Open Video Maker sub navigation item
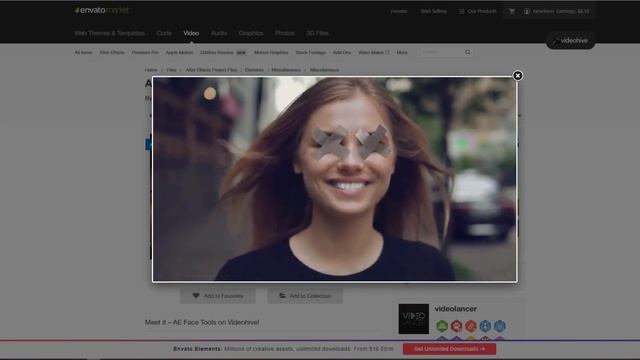640x360 pixels. tap(373, 53)
